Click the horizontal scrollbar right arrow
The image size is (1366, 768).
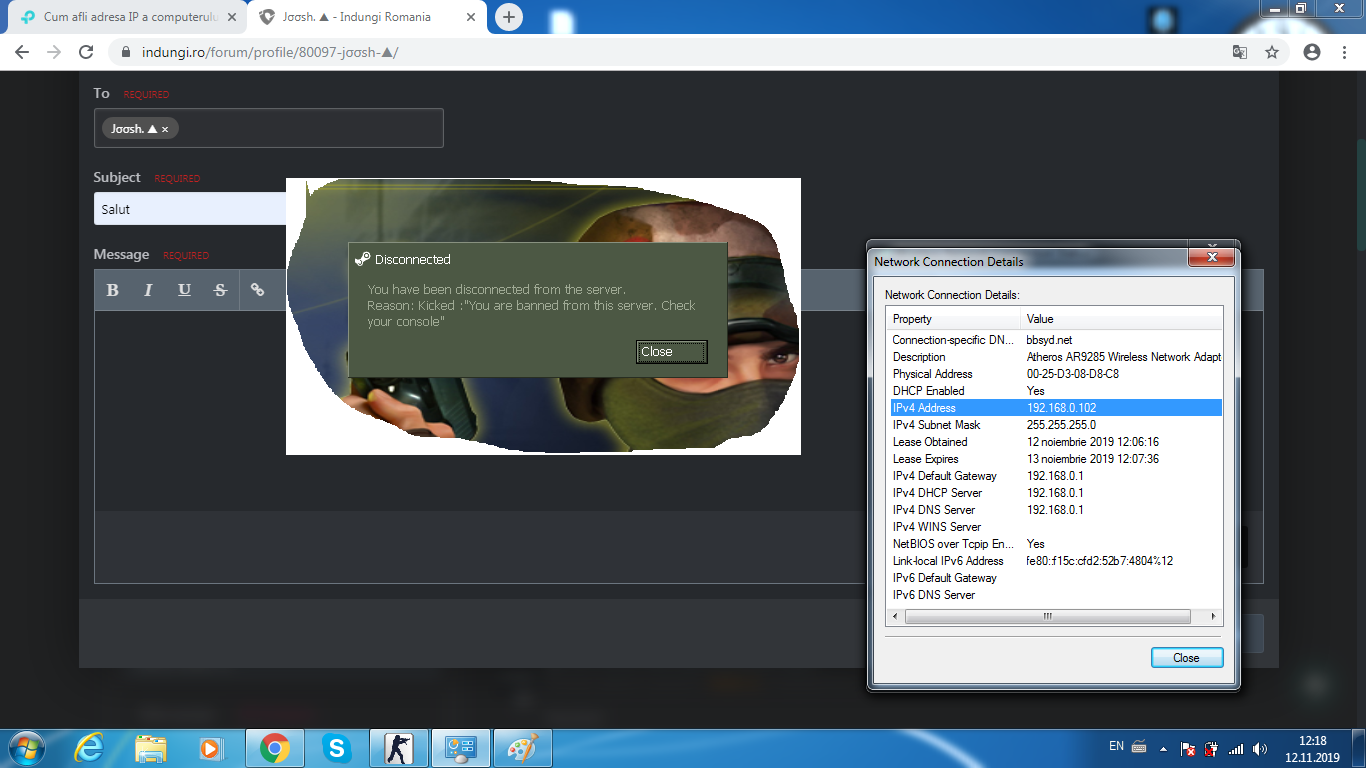coord(1214,617)
